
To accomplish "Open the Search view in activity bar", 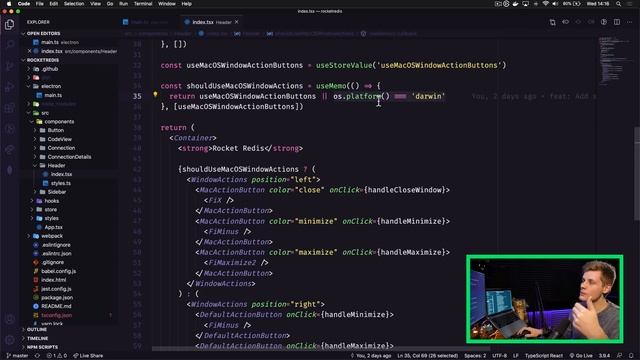I will click(x=9, y=44).
